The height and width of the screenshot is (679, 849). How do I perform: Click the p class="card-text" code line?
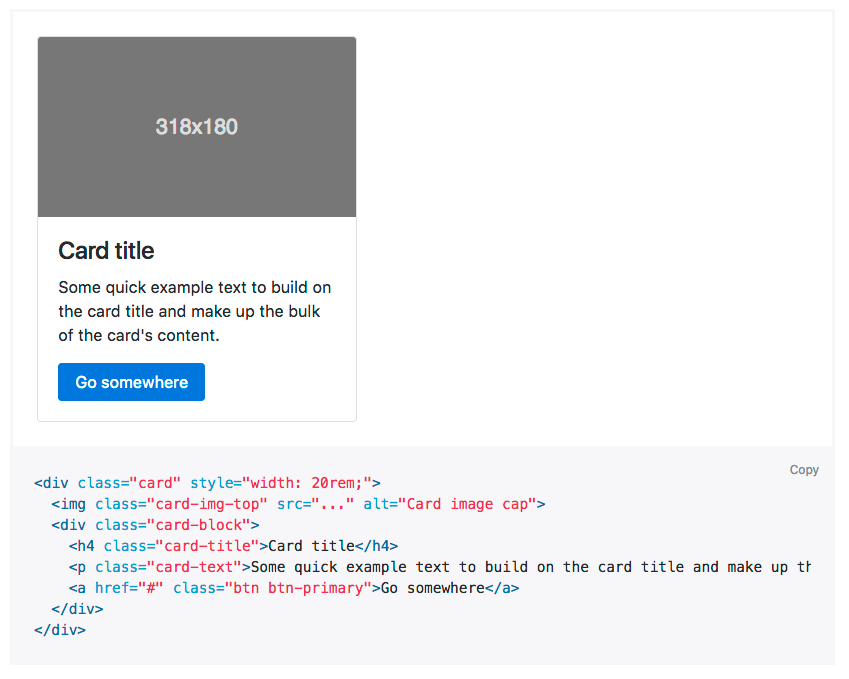point(440,567)
